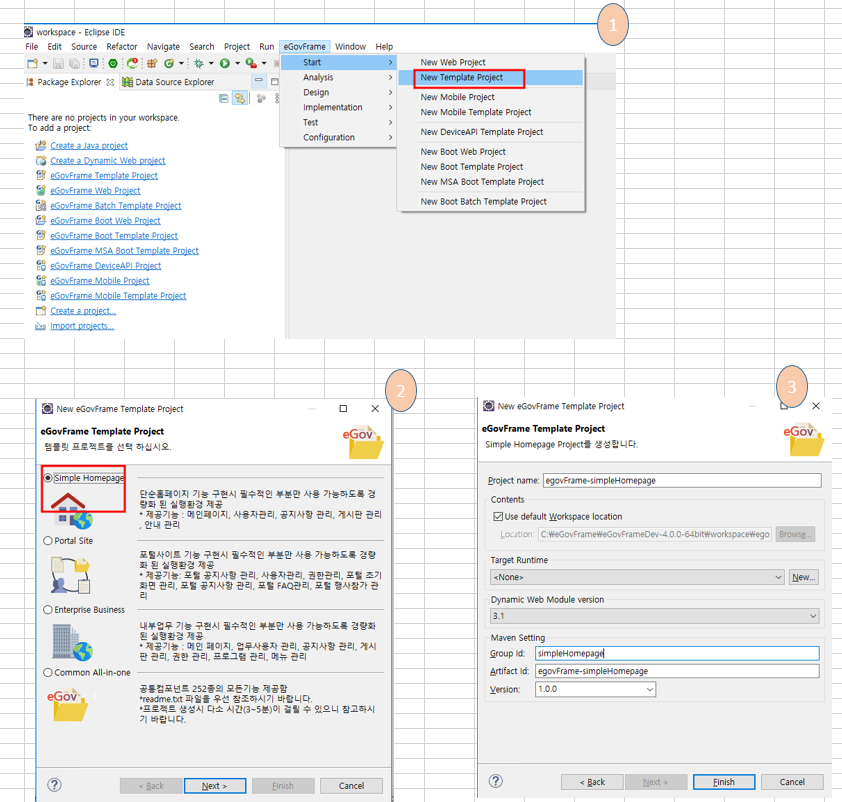Open dropdown arrow next to New wizard icon
This screenshot has width=842, height=802.
tap(45, 63)
